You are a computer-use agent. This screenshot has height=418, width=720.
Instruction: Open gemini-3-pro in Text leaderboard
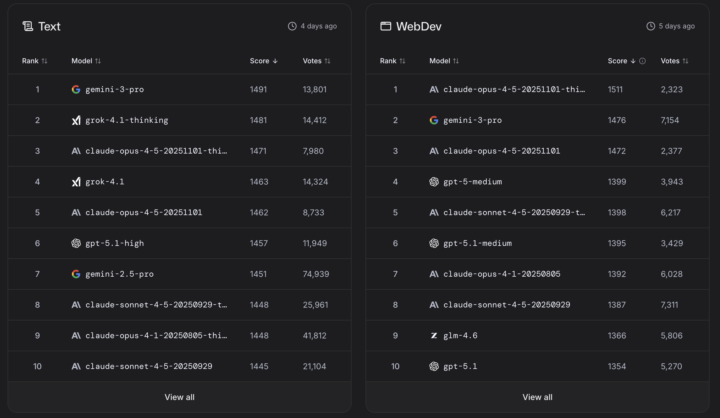pyautogui.click(x=112, y=89)
